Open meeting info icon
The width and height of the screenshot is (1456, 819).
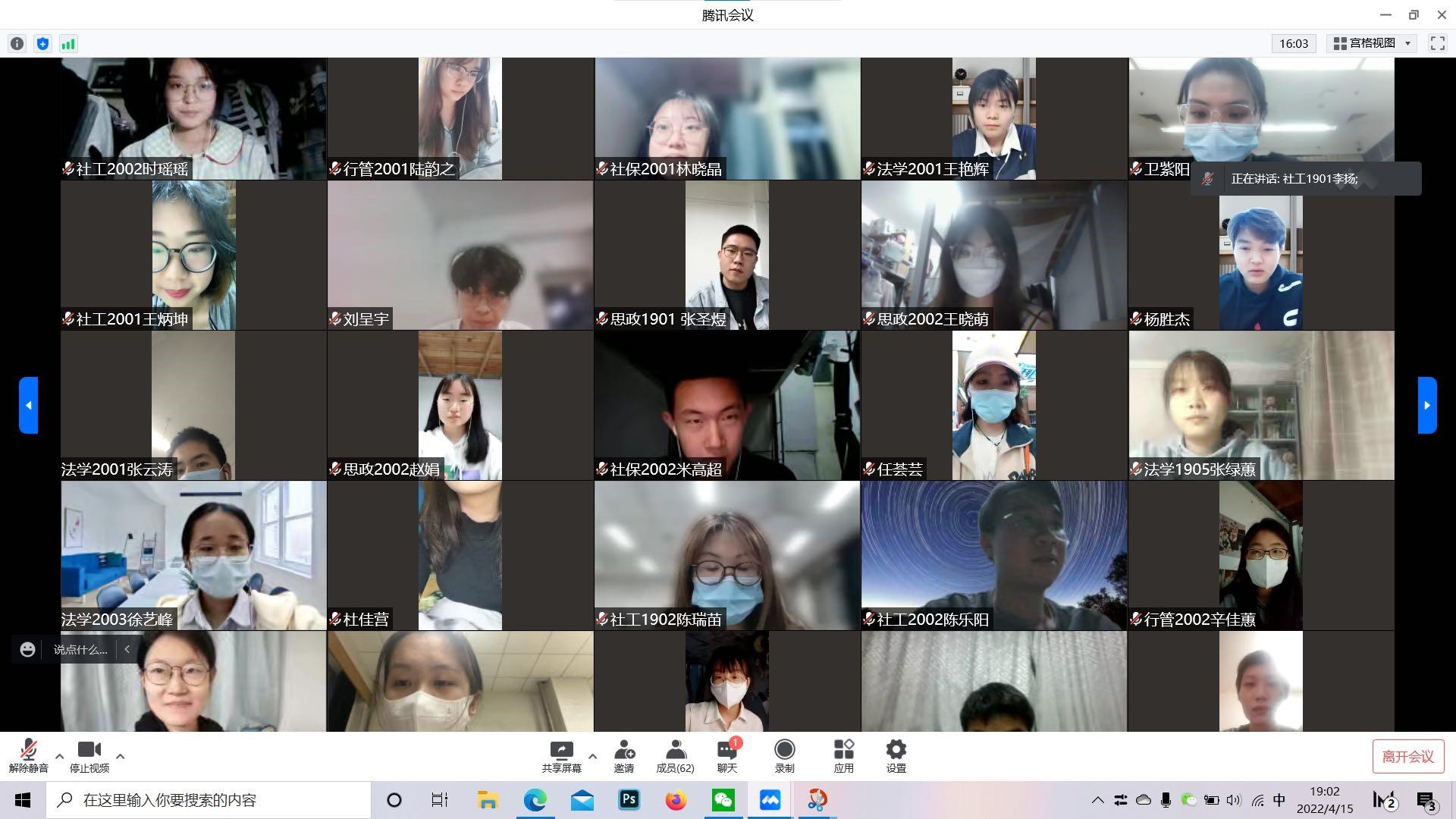pyautogui.click(x=17, y=44)
